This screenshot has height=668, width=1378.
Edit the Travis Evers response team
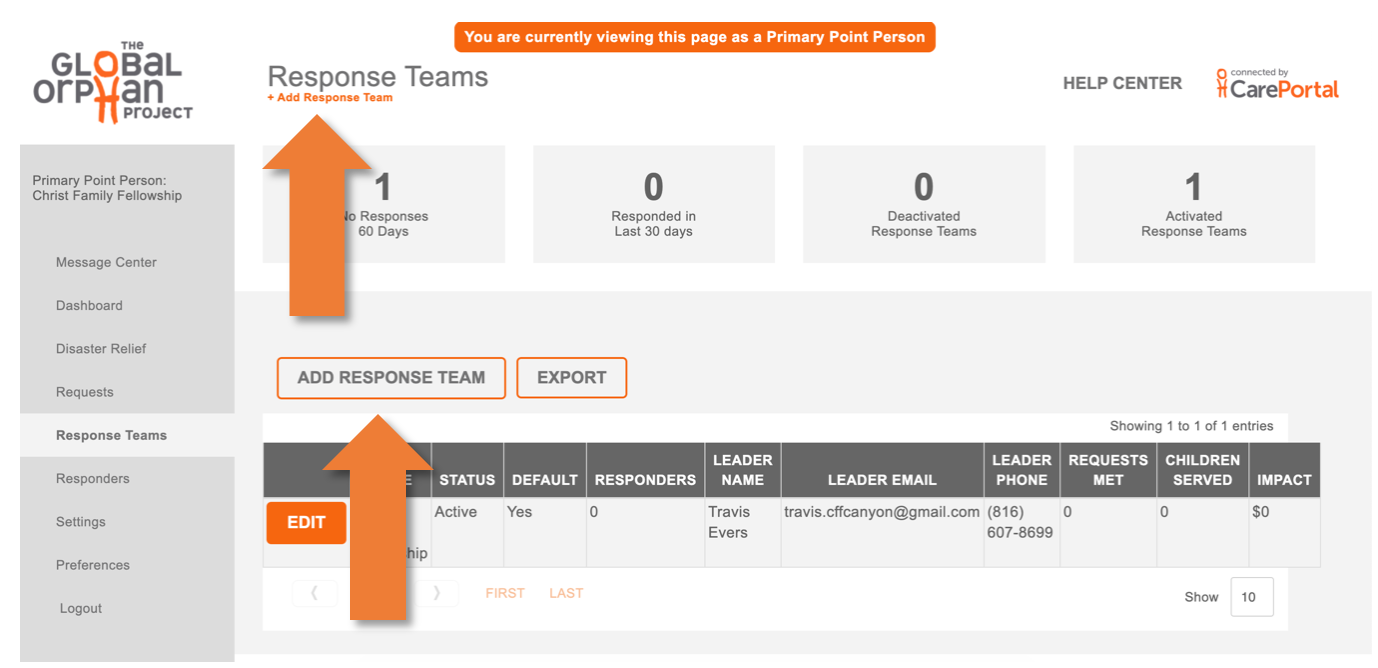(306, 523)
